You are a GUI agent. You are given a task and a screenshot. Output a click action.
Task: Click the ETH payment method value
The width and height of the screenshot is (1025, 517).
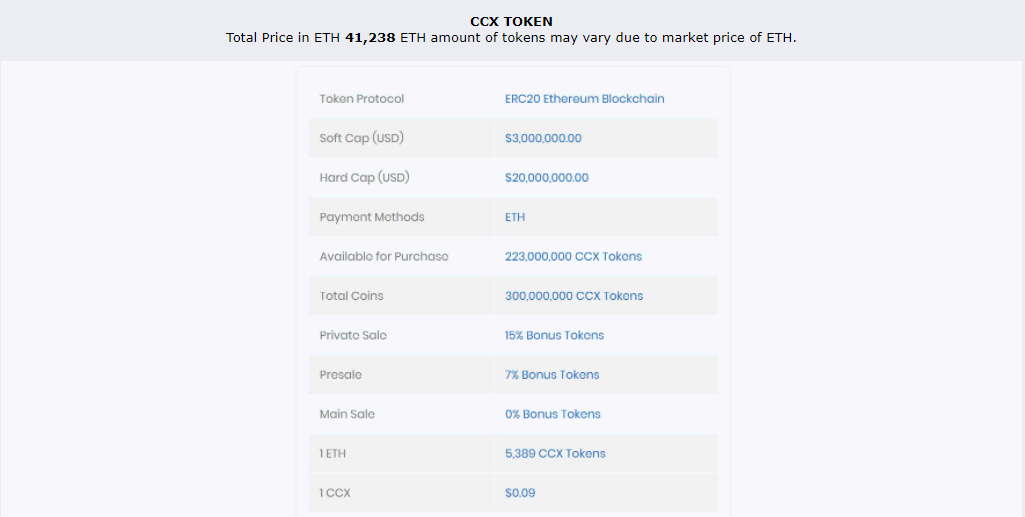click(x=515, y=217)
